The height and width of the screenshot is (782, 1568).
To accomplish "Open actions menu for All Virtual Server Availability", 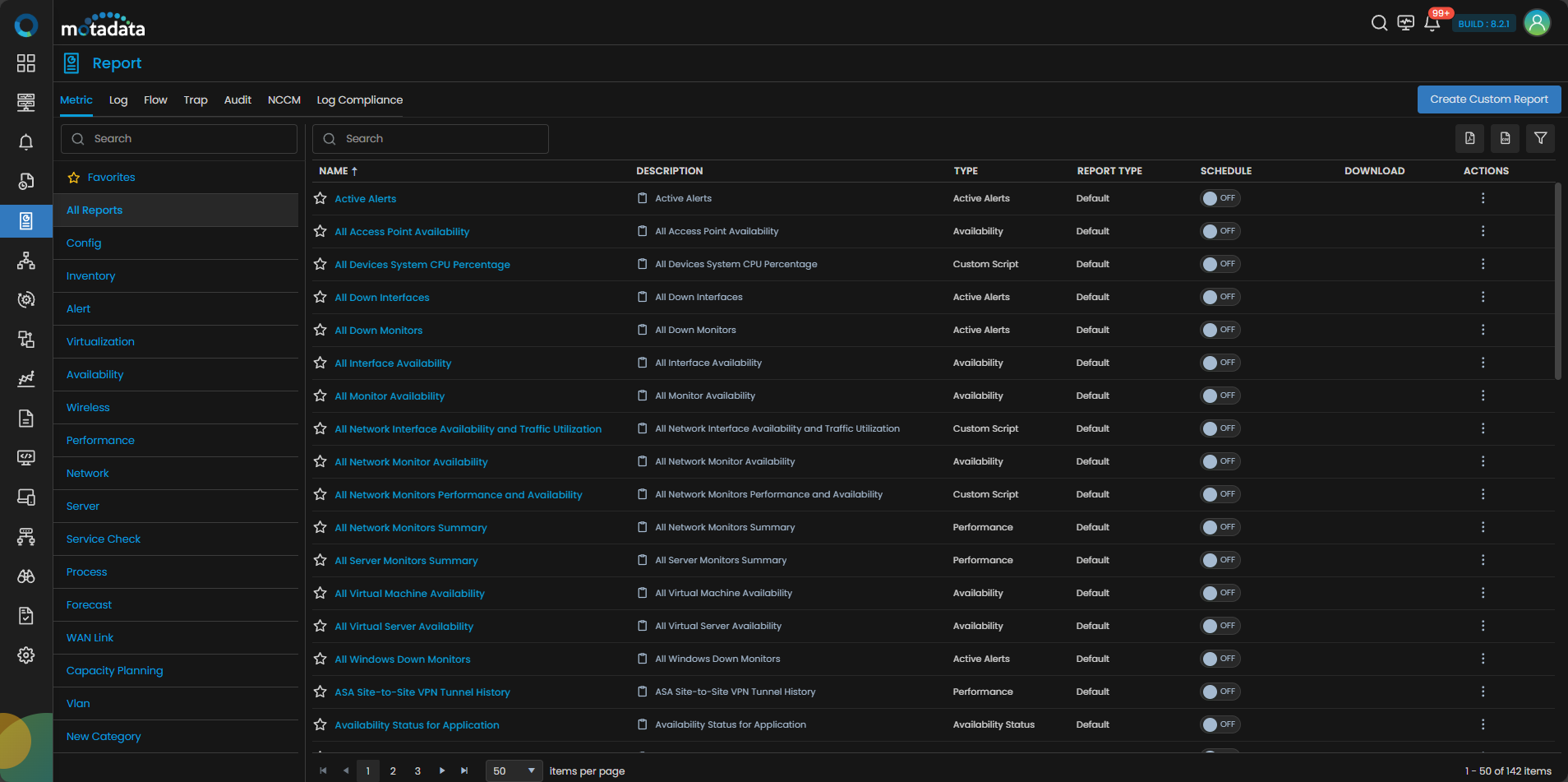I will [1483, 626].
